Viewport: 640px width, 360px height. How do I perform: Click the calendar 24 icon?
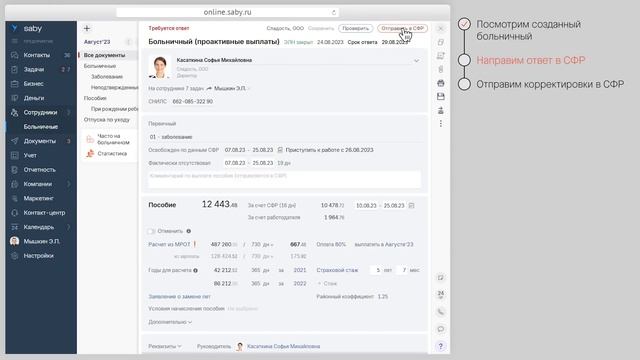pos(440,294)
